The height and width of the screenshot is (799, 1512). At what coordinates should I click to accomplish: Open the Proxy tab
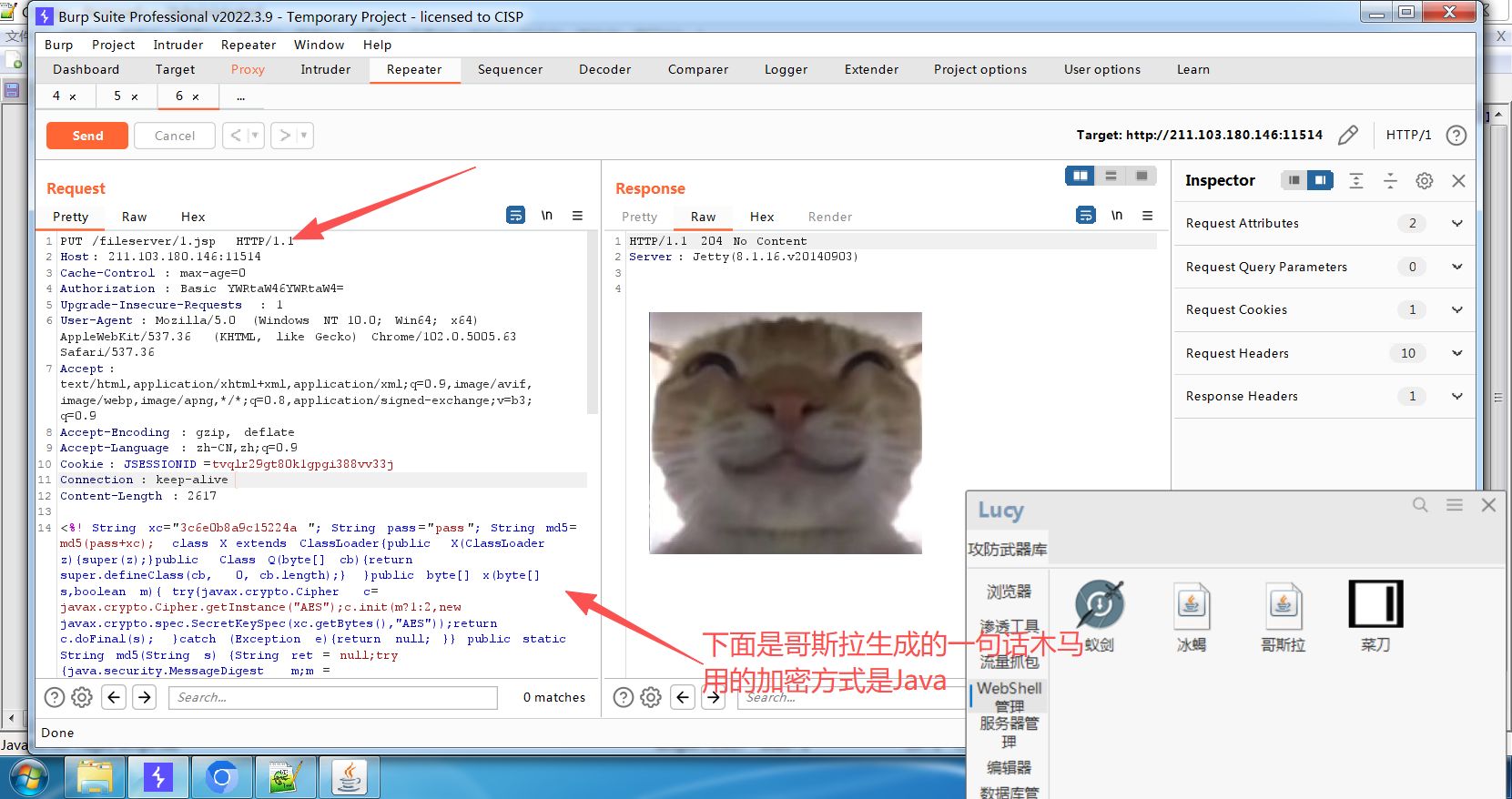[x=248, y=69]
